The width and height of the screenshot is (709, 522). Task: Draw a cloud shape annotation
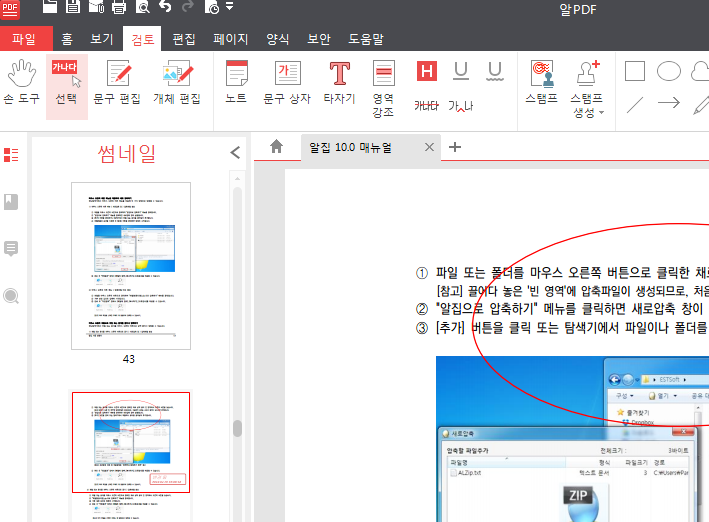[700, 71]
